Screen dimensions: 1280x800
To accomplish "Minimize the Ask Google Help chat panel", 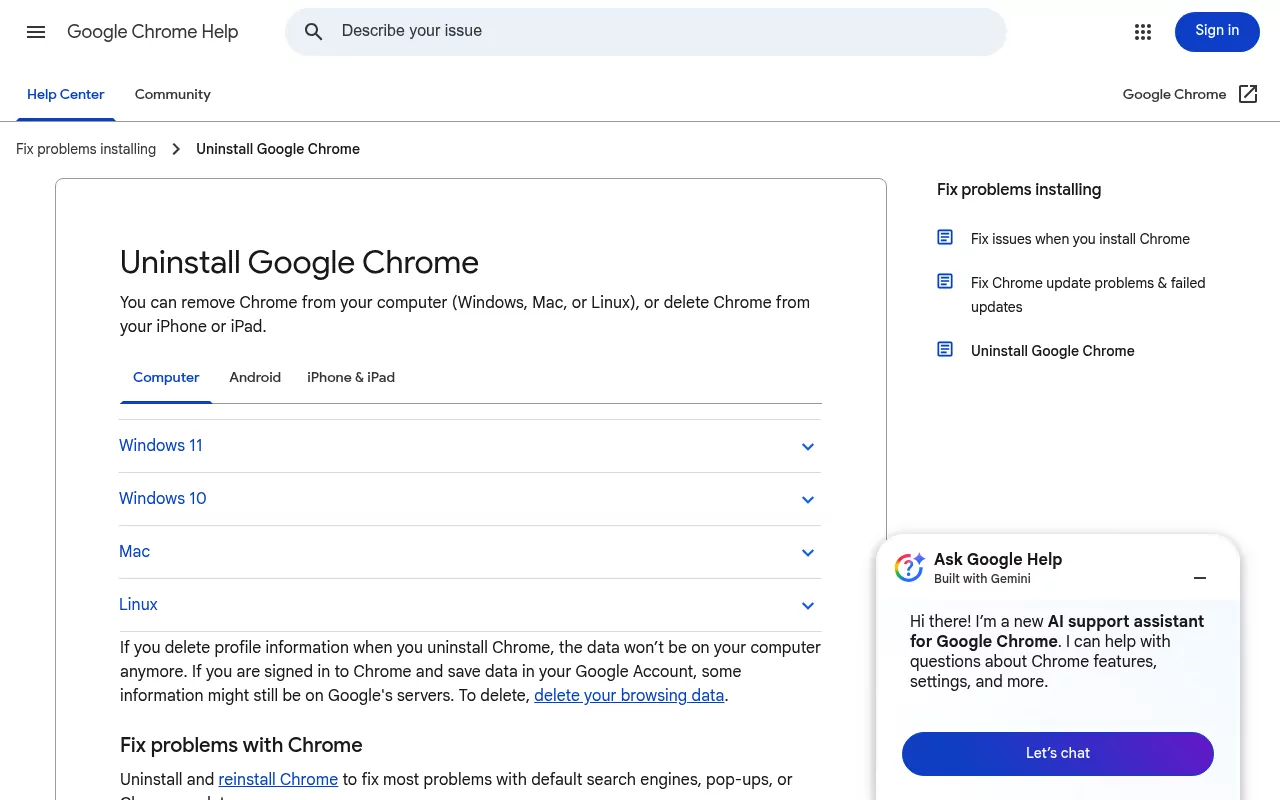I will click(x=1200, y=578).
